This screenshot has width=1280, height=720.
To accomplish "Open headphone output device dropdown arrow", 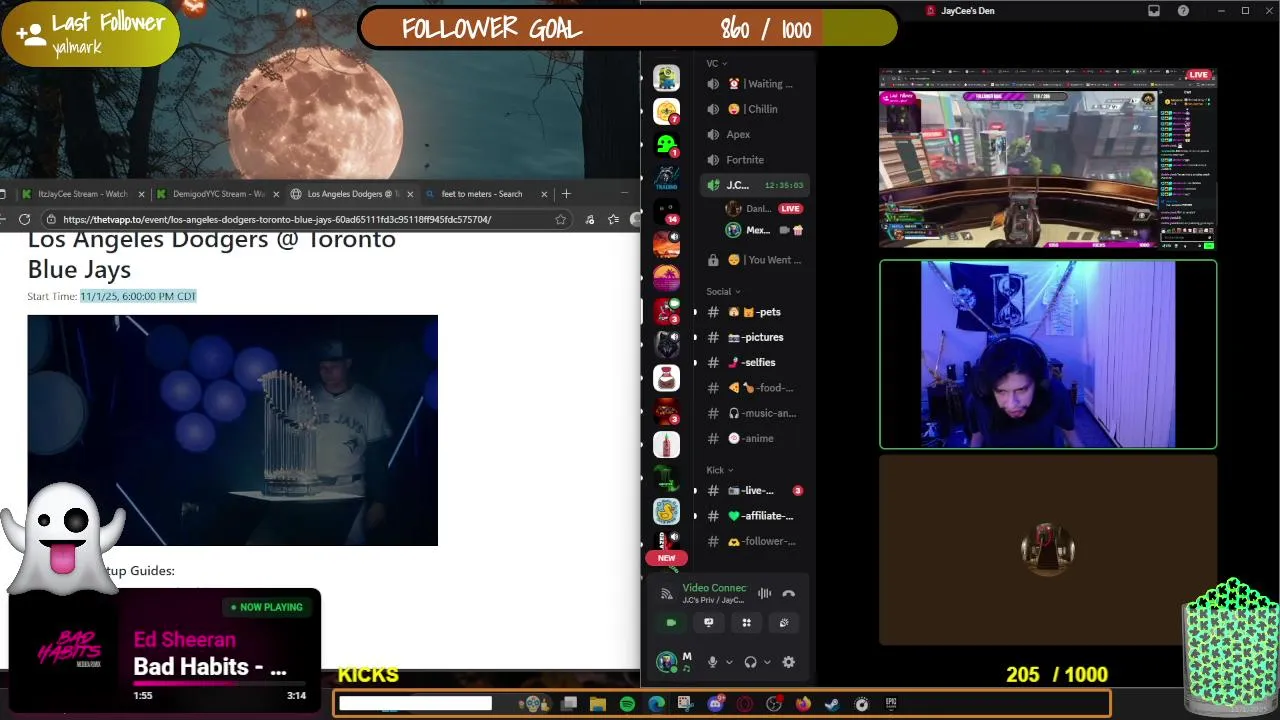I will (768, 662).
